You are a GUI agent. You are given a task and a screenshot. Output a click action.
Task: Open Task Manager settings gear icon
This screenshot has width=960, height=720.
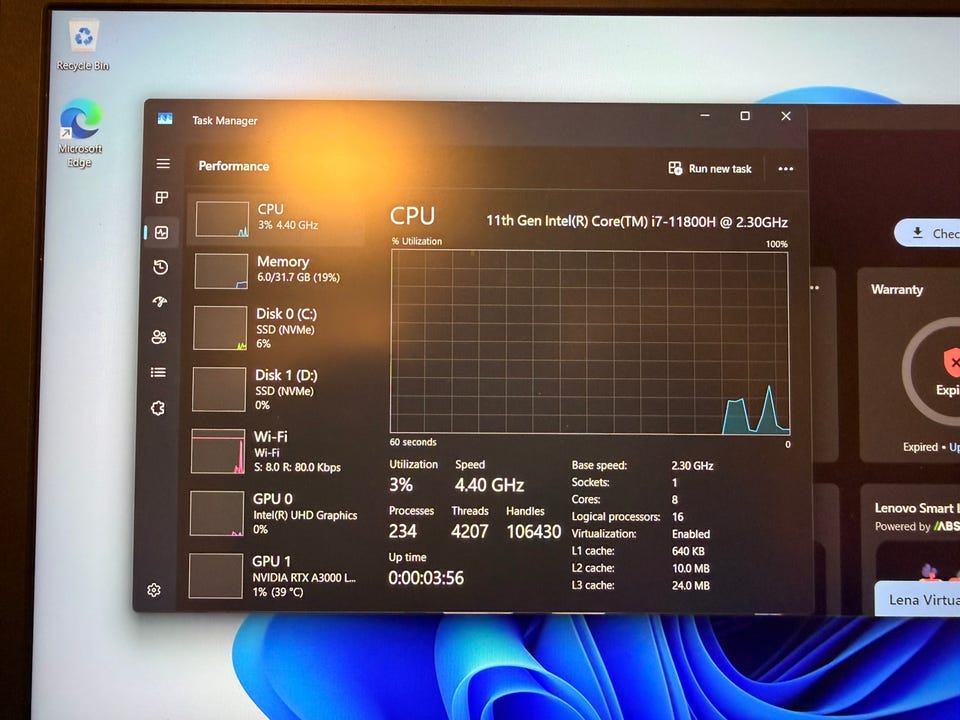[x=154, y=590]
